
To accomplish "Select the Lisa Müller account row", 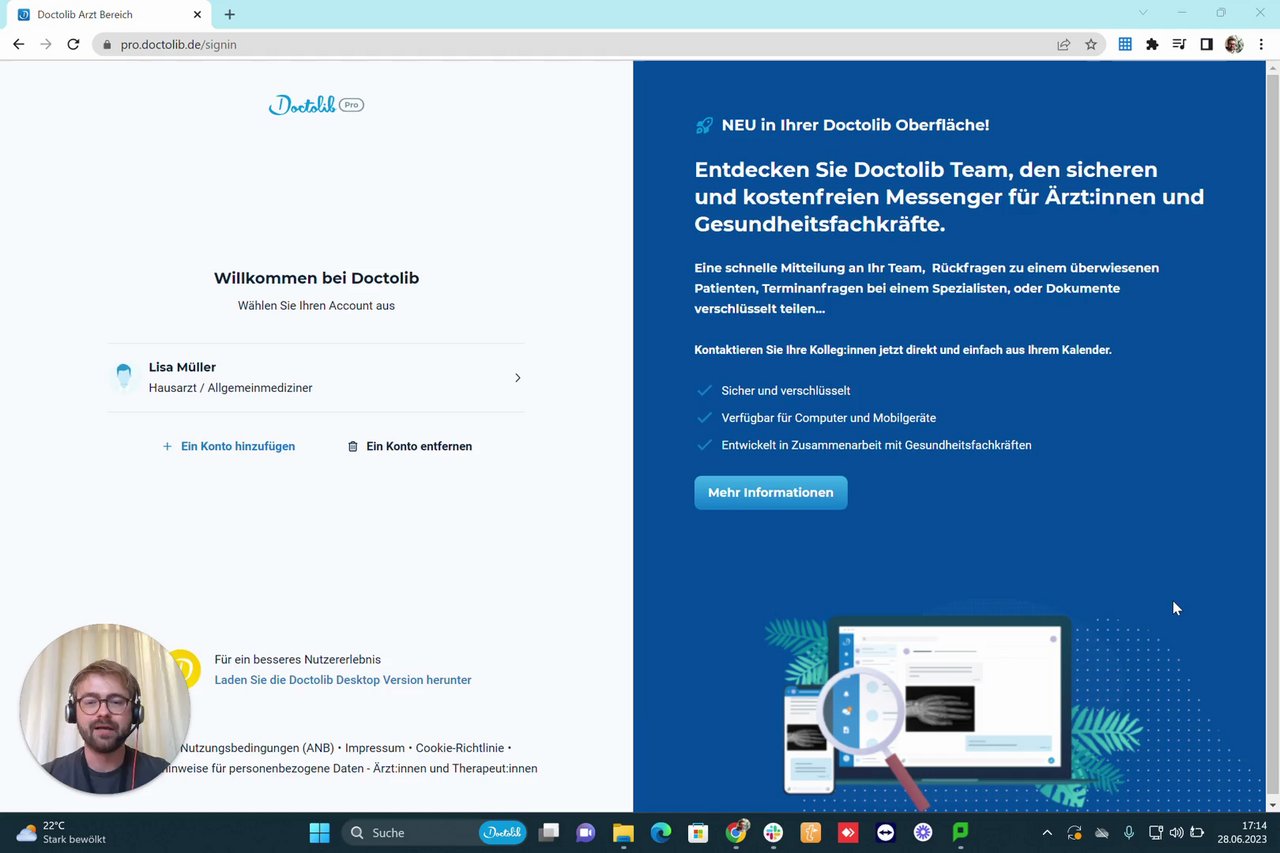I will [316, 377].
